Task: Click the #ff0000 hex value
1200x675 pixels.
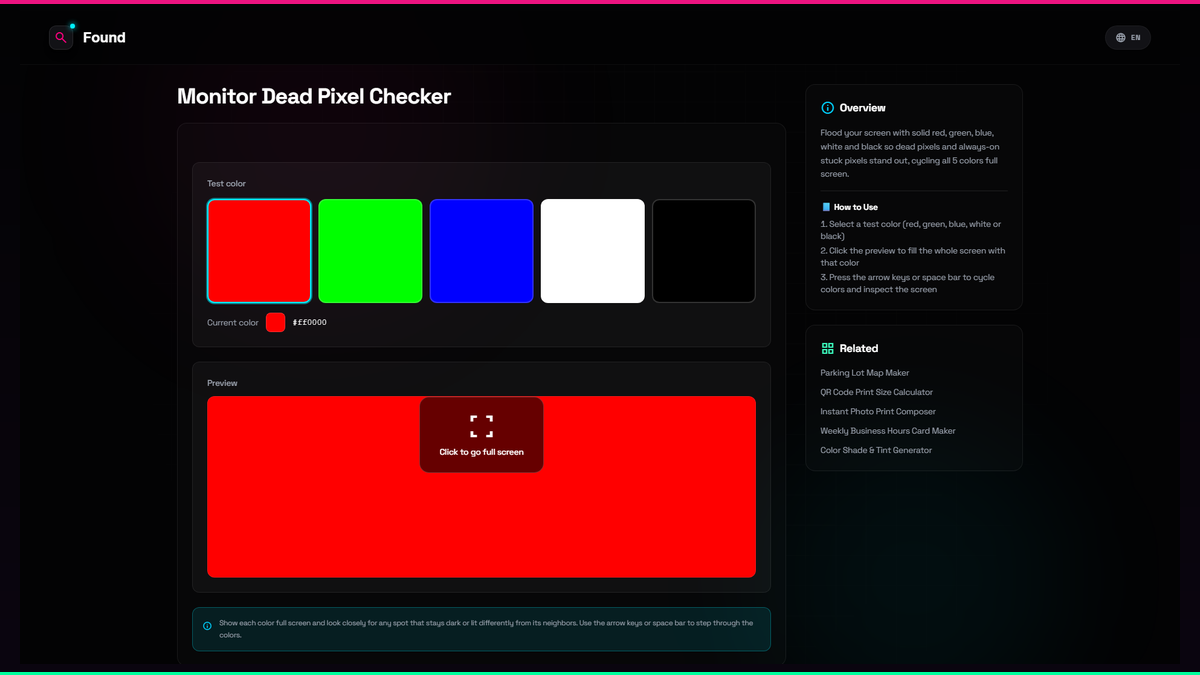Action: point(310,322)
